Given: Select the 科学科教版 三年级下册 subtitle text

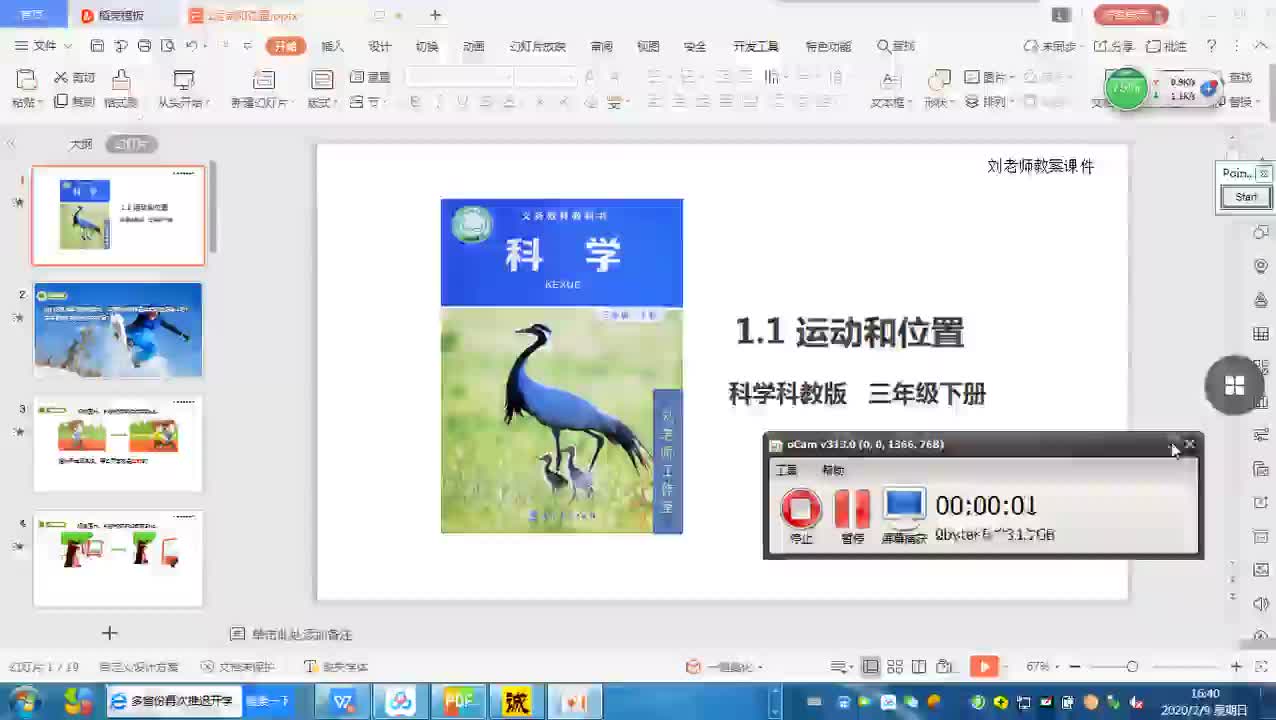Looking at the screenshot, I should [x=858, y=394].
